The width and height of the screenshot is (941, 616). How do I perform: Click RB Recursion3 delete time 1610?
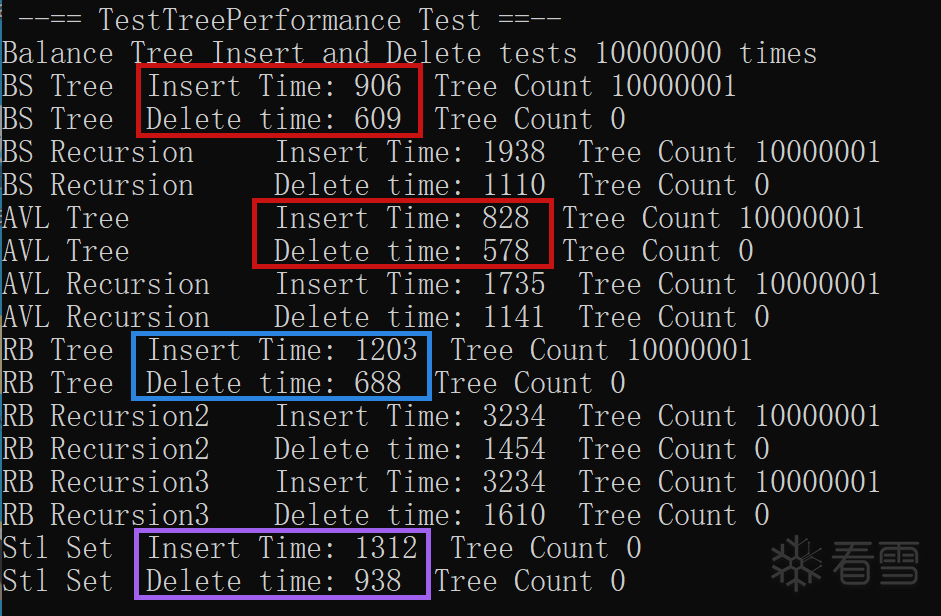pyautogui.click(x=514, y=515)
